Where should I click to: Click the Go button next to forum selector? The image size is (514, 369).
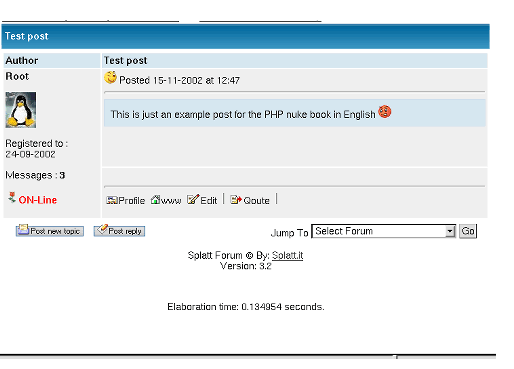click(468, 231)
